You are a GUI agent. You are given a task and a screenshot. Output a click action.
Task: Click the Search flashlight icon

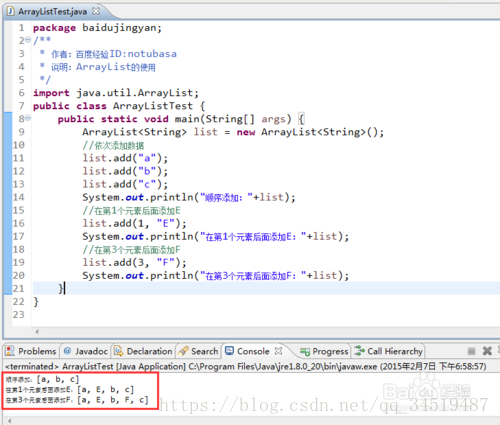coord(183,351)
